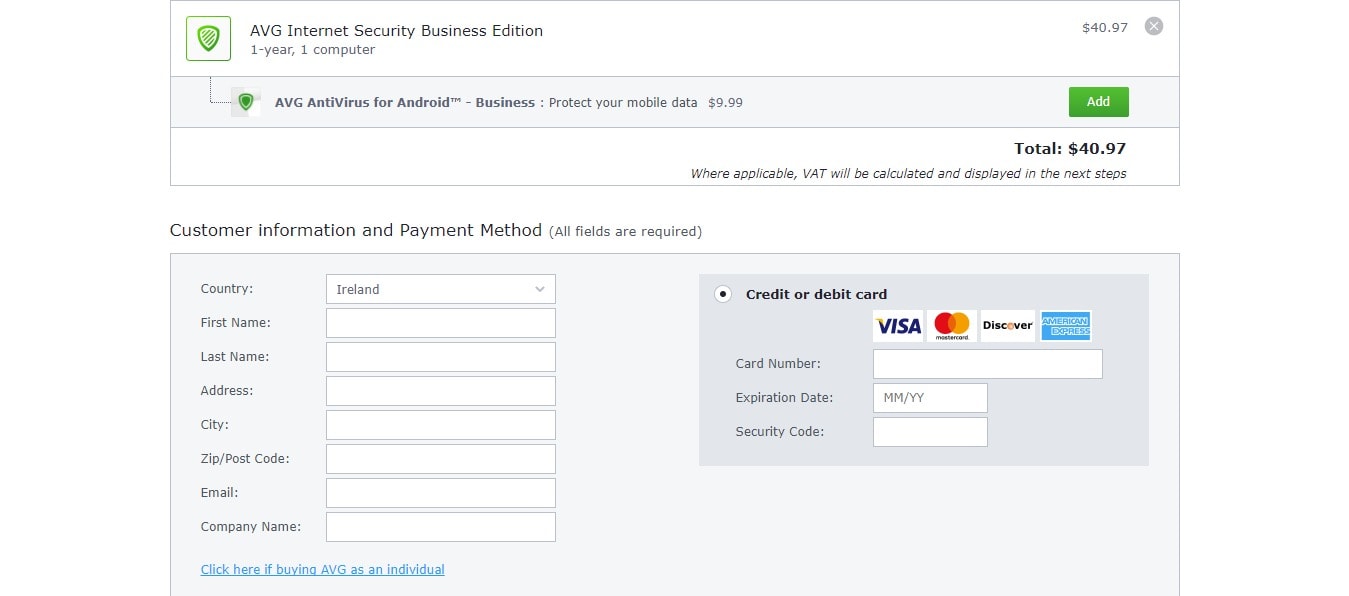
Task: Open link for buying AVG as individual
Action: tap(322, 569)
